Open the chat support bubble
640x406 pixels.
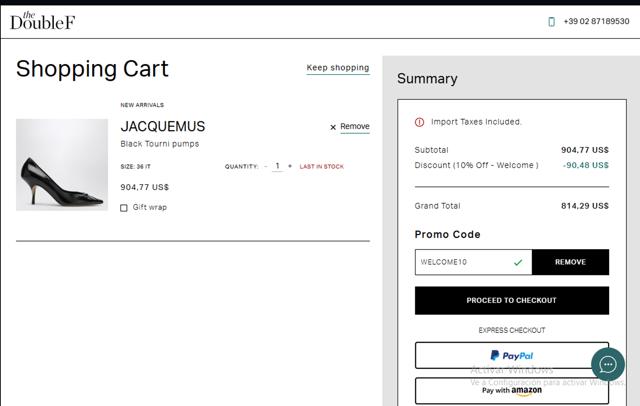click(607, 364)
